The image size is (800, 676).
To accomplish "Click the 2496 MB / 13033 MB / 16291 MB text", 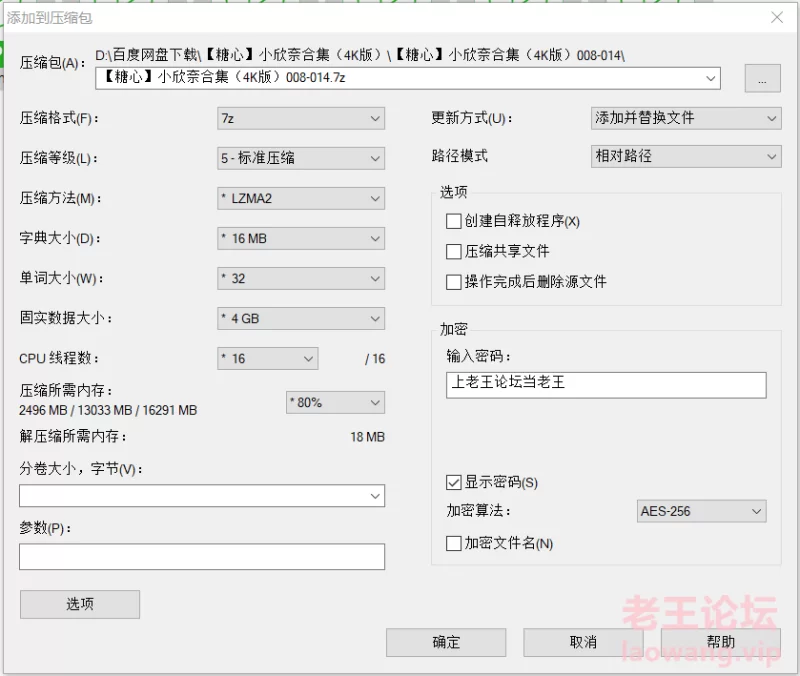I will click(108, 410).
